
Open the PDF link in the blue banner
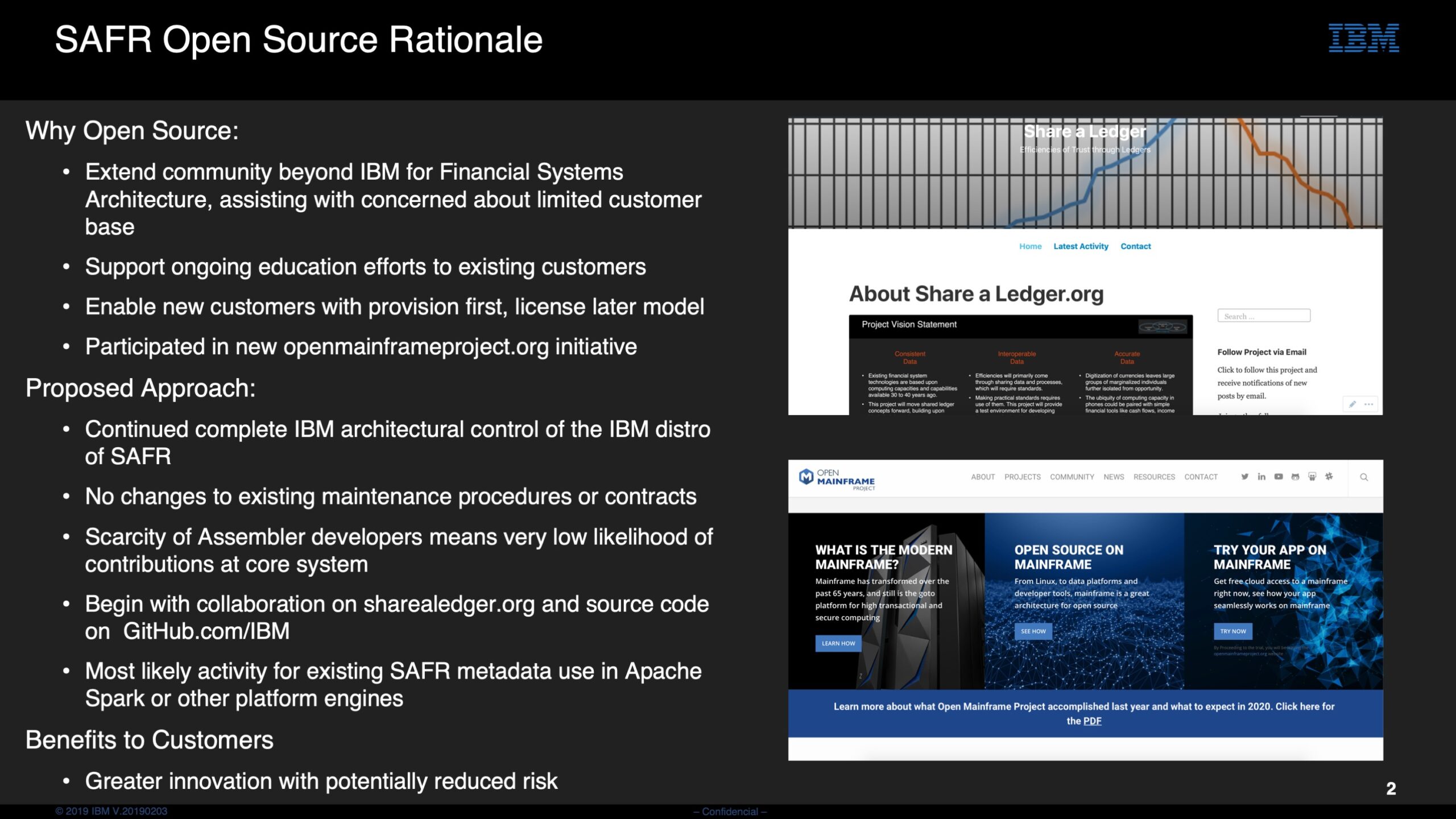coord(1092,721)
